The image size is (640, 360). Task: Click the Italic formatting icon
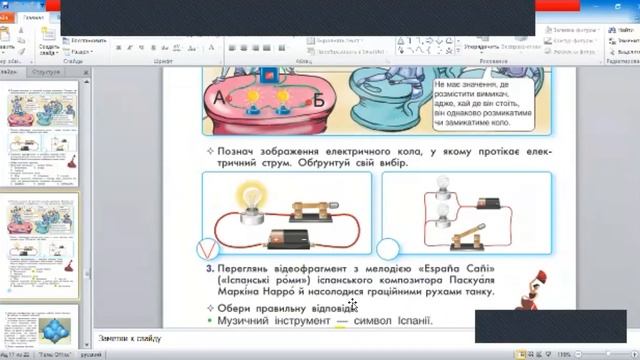tap(130, 48)
